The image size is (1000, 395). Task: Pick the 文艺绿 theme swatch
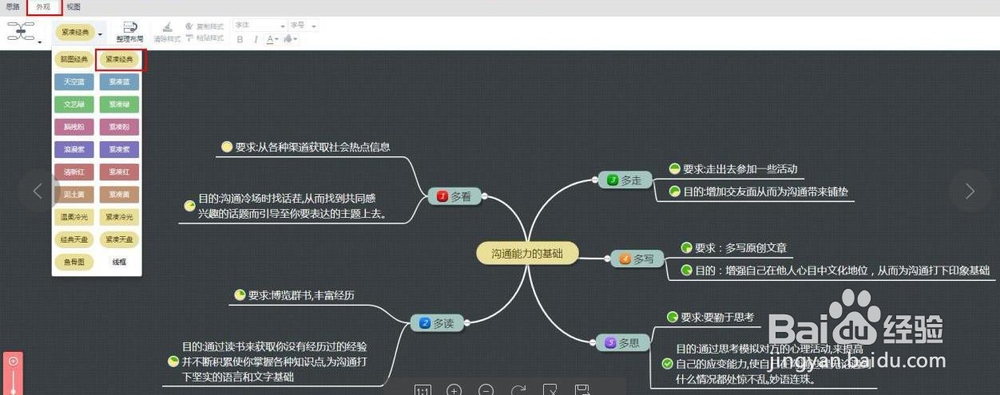pos(74,104)
